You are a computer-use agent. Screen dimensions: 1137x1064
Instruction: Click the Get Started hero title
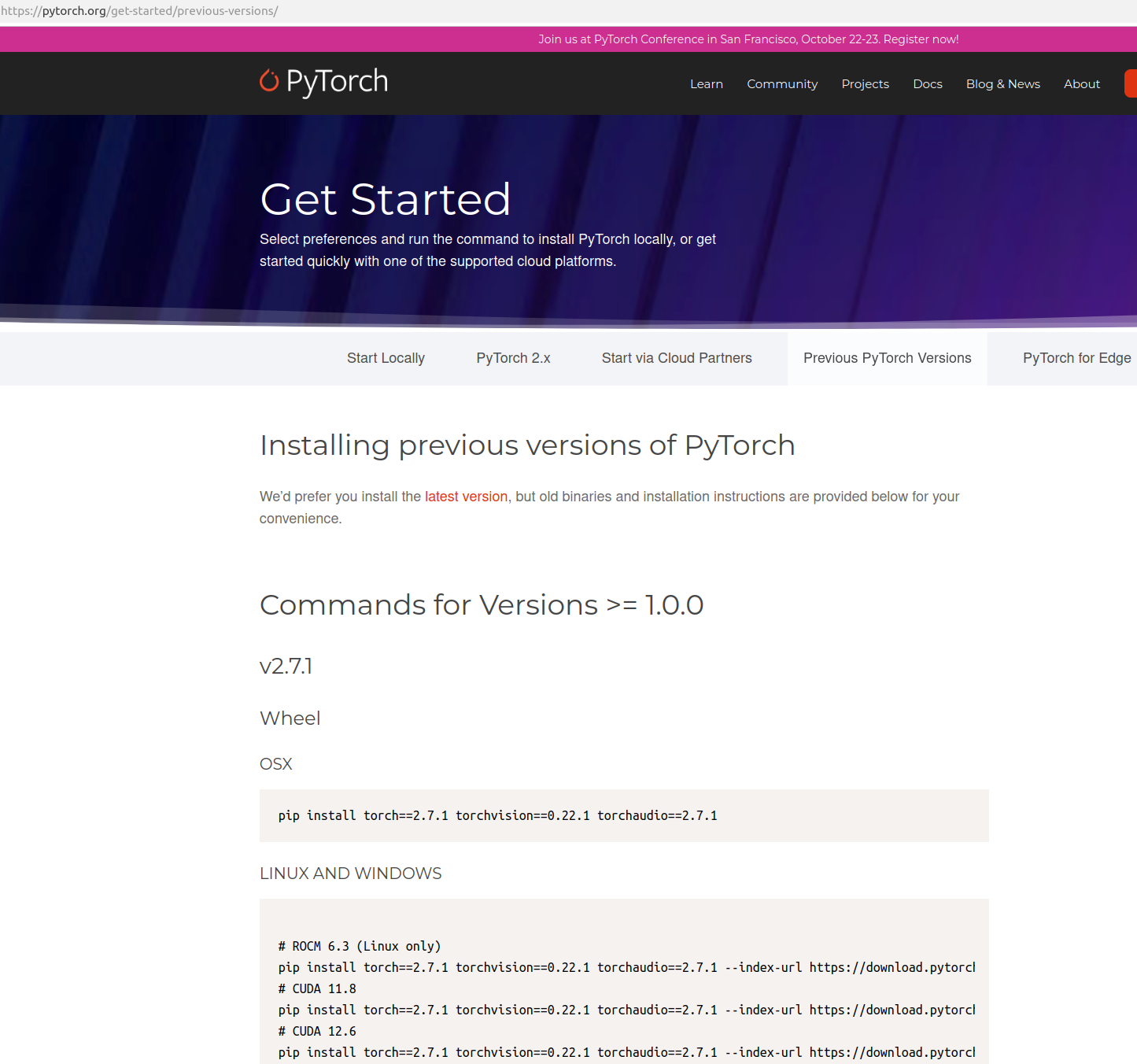coord(386,199)
